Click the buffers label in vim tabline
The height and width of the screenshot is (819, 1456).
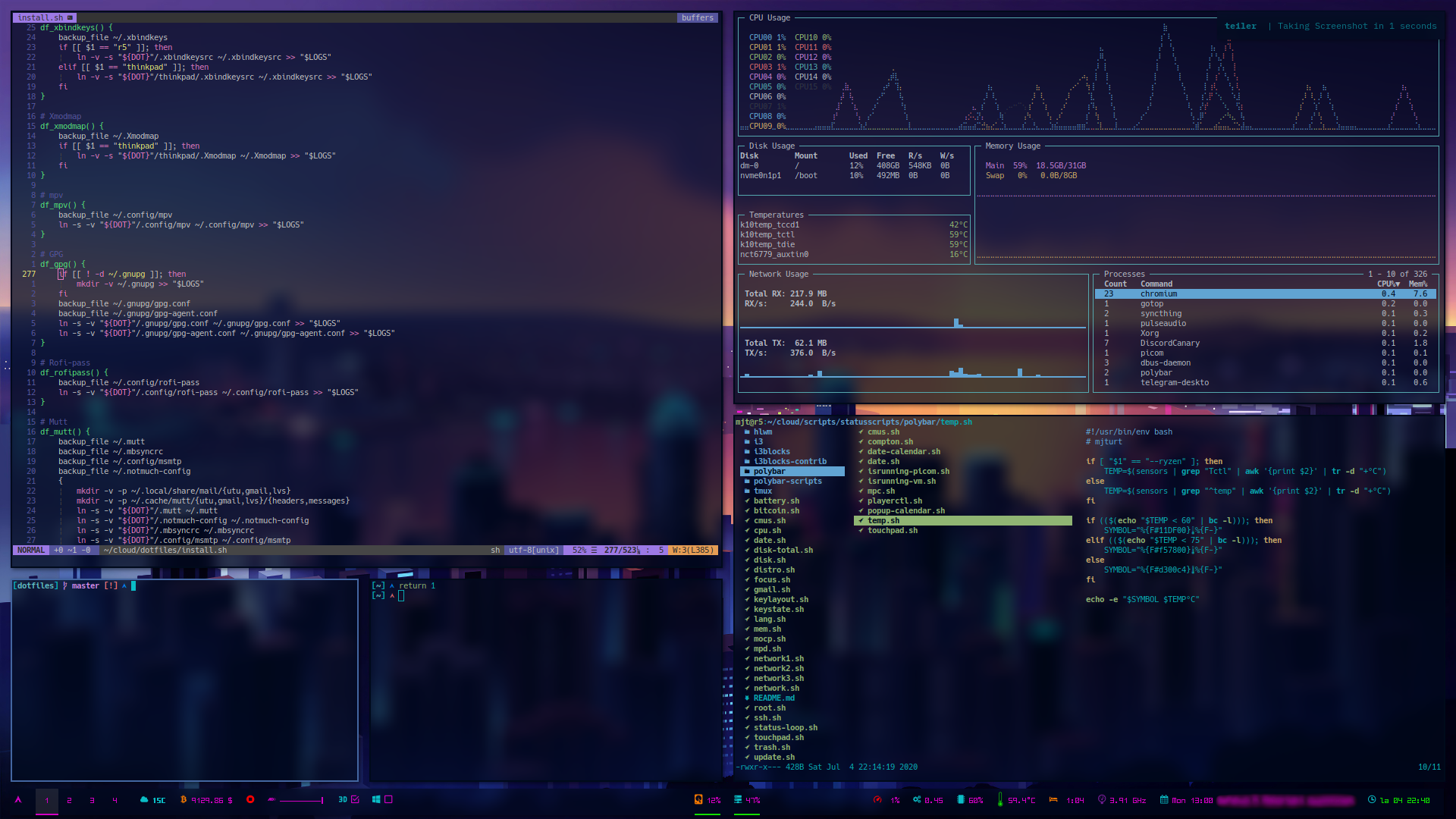click(x=697, y=17)
